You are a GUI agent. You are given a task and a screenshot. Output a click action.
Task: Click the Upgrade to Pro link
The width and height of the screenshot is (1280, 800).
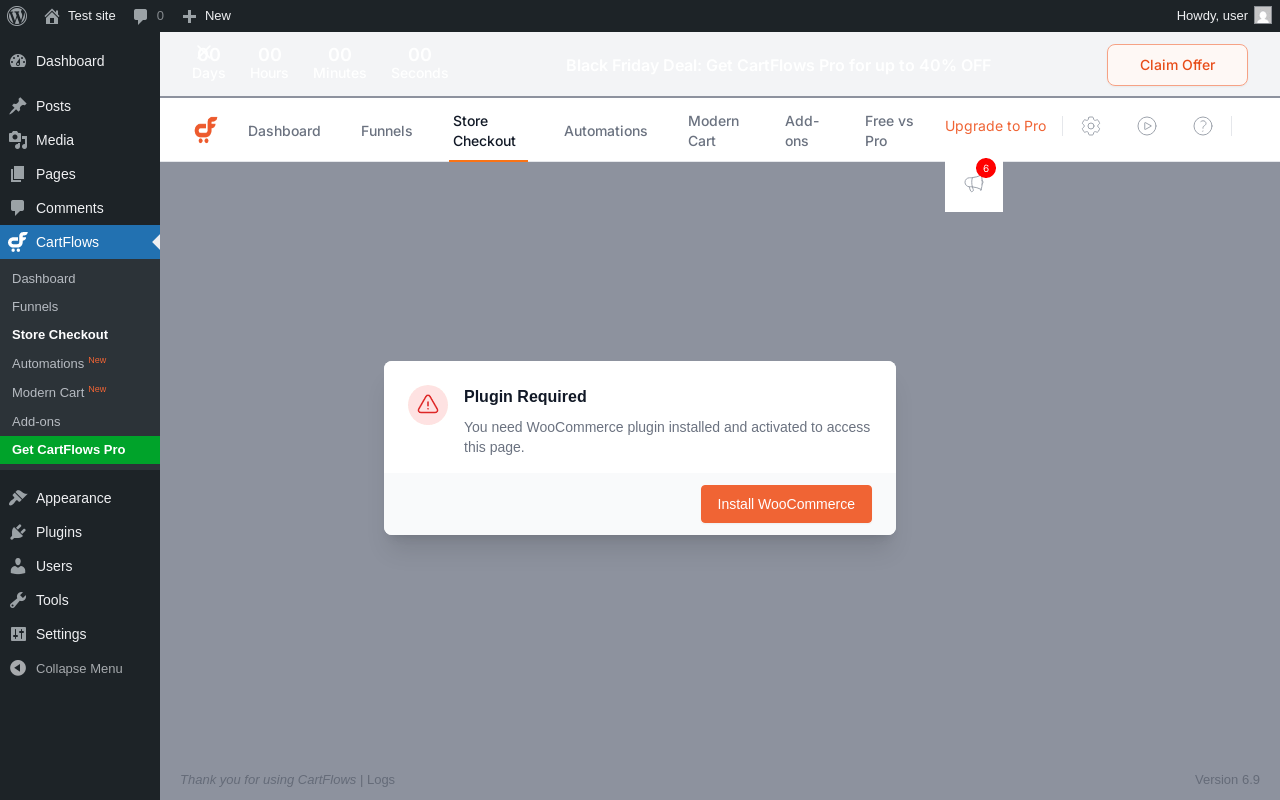point(995,126)
